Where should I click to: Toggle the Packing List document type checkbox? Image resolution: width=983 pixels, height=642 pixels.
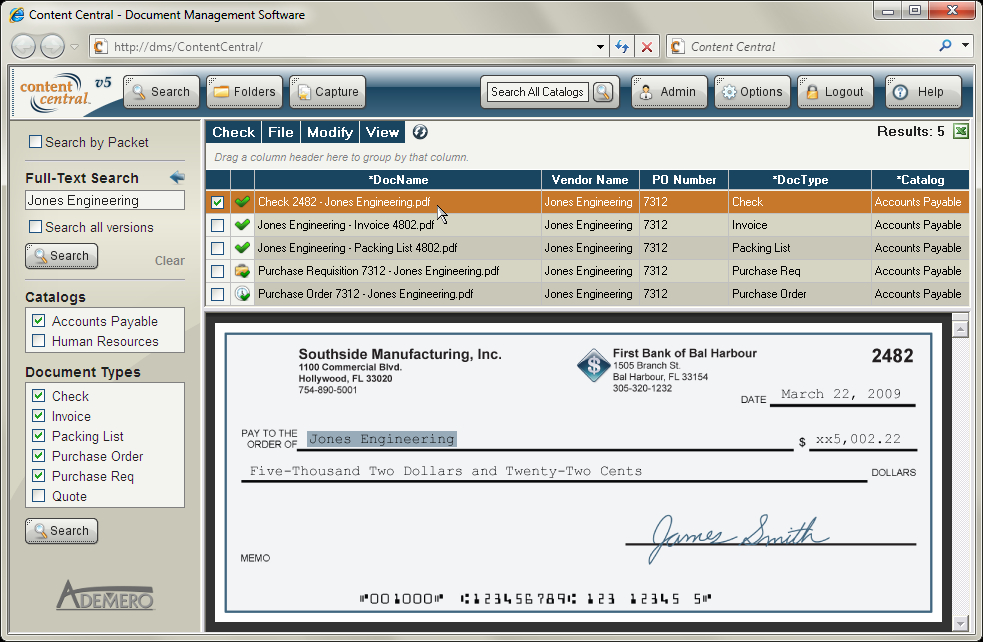pyautogui.click(x=38, y=436)
